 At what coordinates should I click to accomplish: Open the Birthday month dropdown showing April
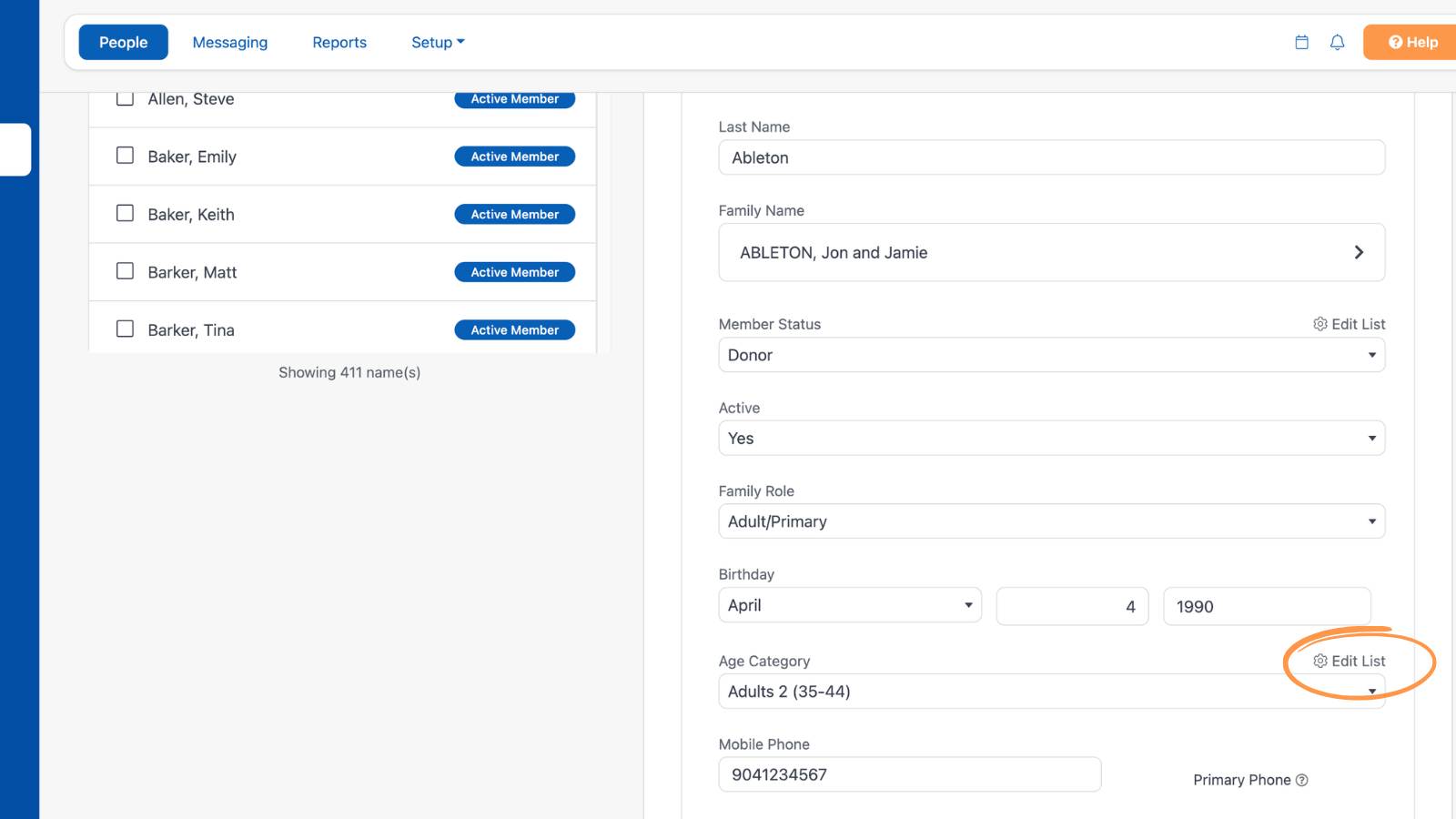pyautogui.click(x=850, y=605)
